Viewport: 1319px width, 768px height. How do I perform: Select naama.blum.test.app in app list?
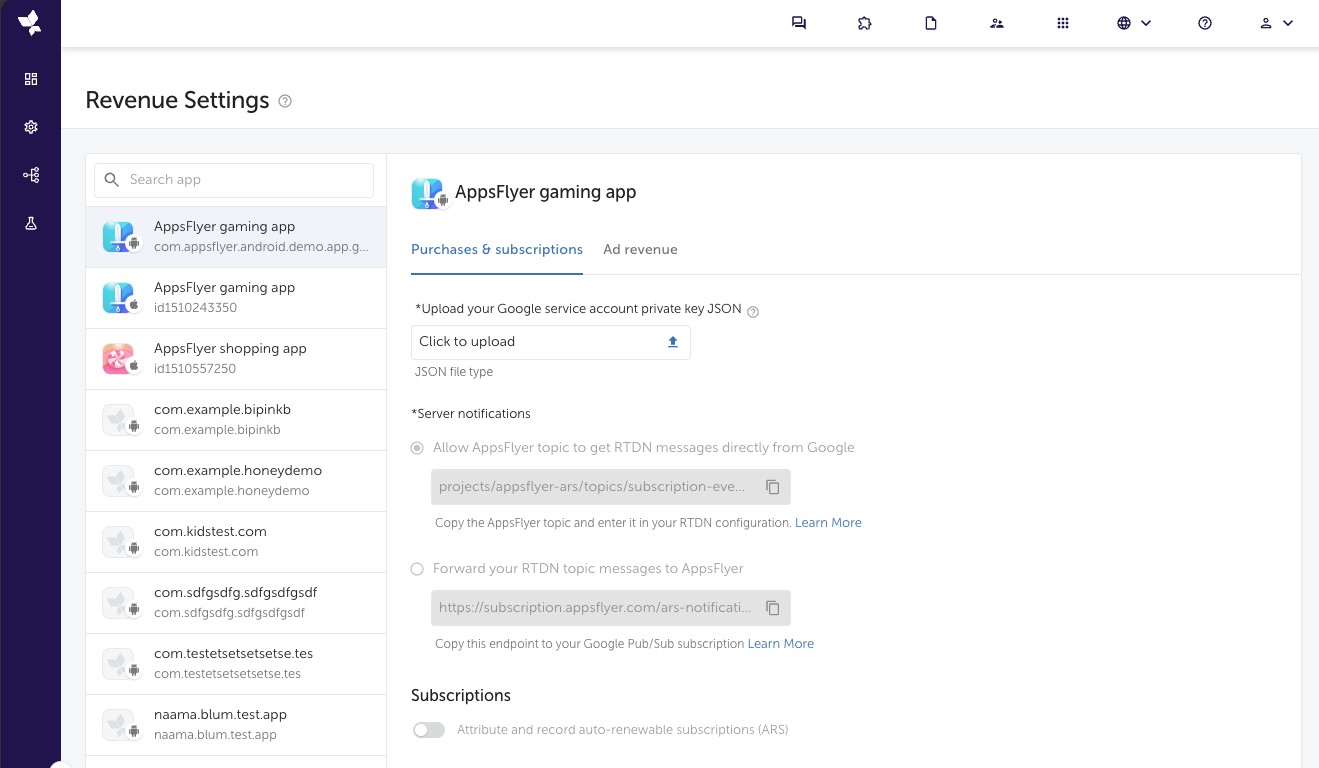236,725
